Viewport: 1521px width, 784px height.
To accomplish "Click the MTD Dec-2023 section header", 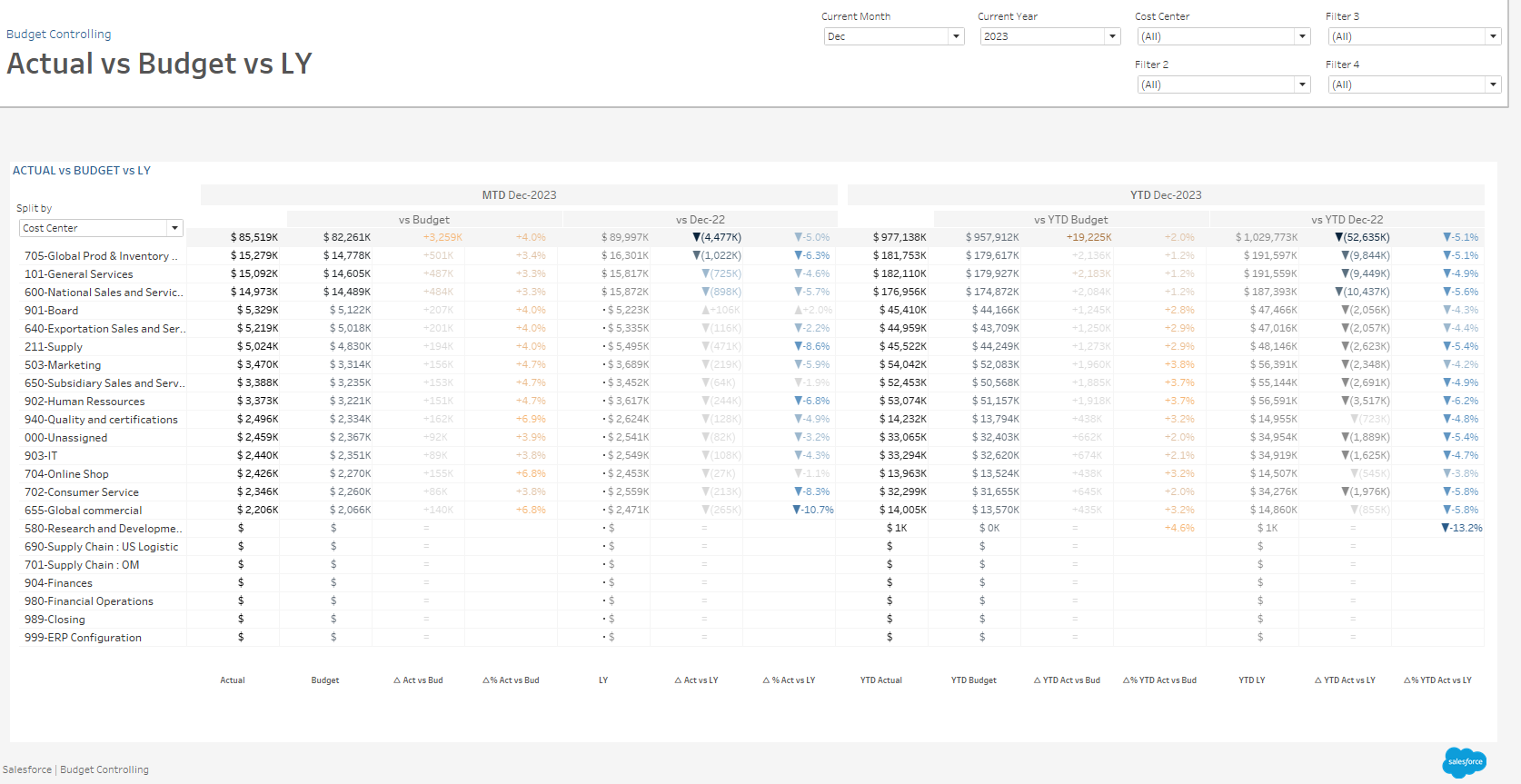I will click(519, 195).
